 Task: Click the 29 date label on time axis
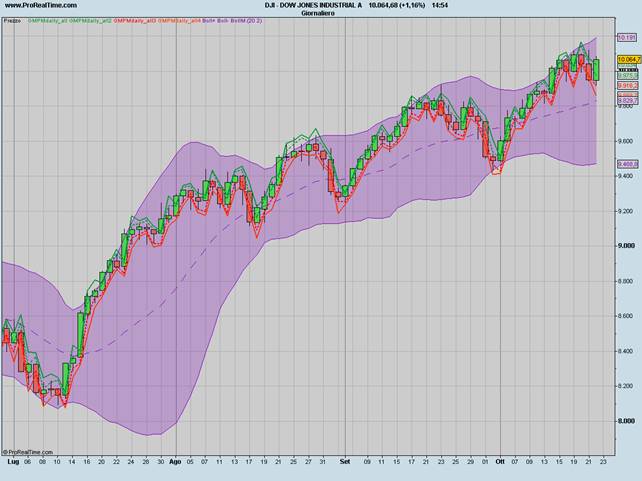(470, 461)
